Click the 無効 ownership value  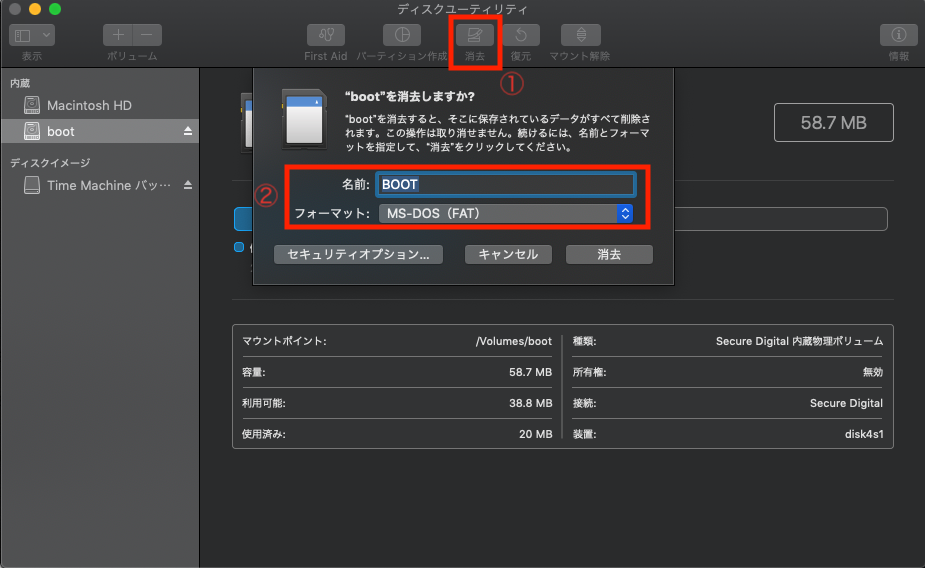(x=872, y=372)
